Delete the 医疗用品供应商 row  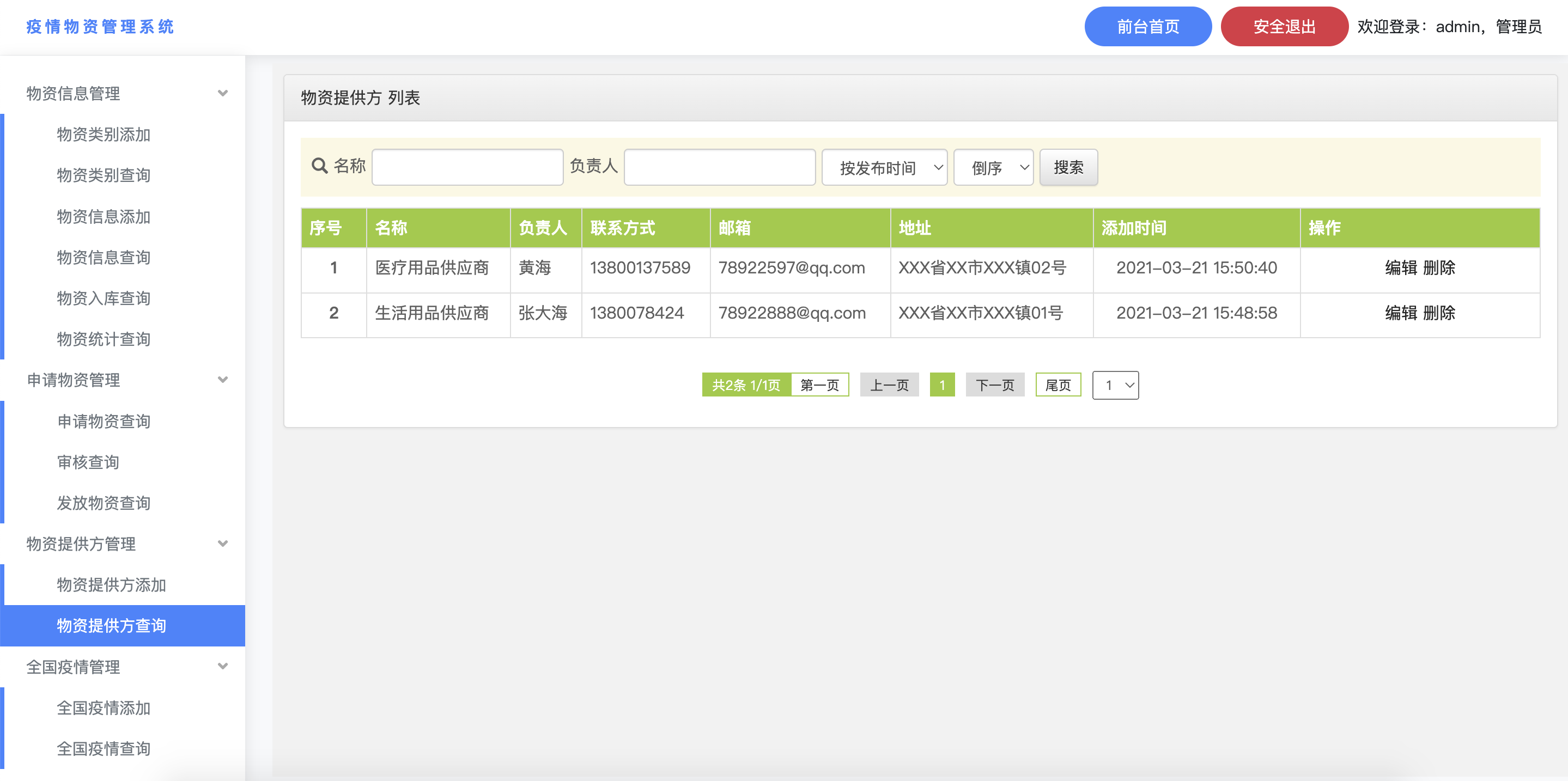tap(1439, 267)
